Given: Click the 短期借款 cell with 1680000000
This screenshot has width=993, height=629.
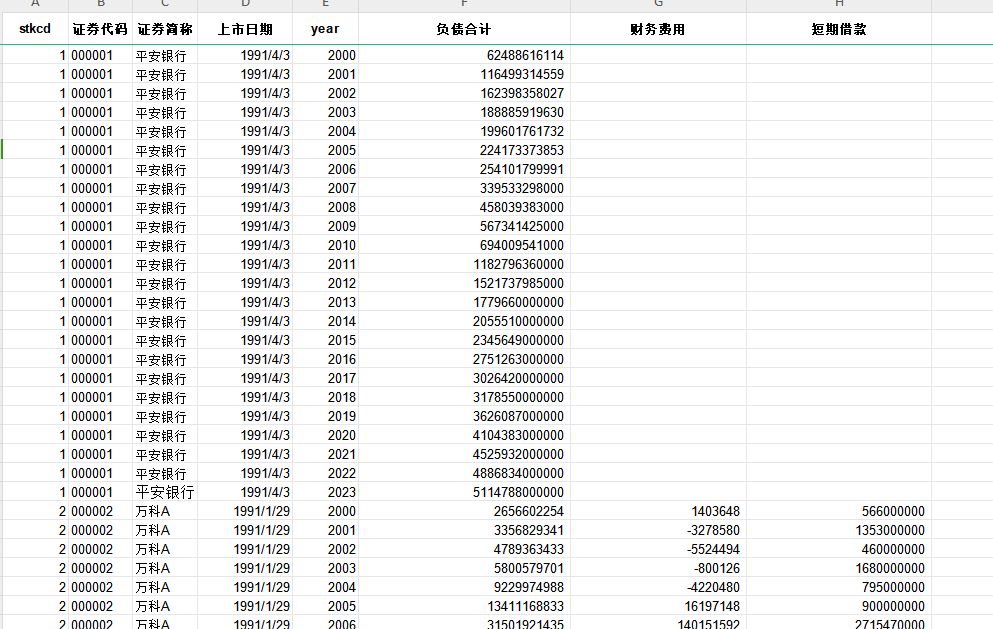Looking at the screenshot, I should point(839,568).
